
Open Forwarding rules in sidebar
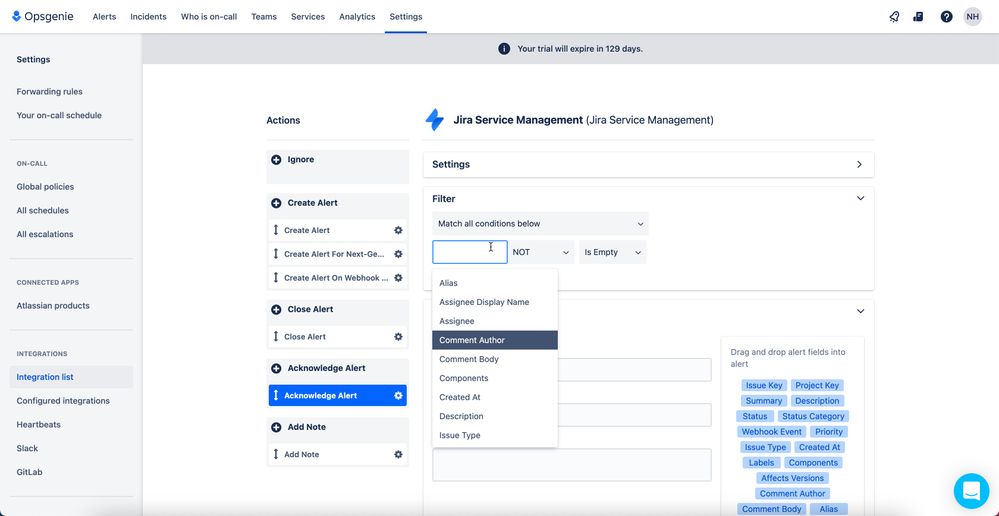point(50,92)
